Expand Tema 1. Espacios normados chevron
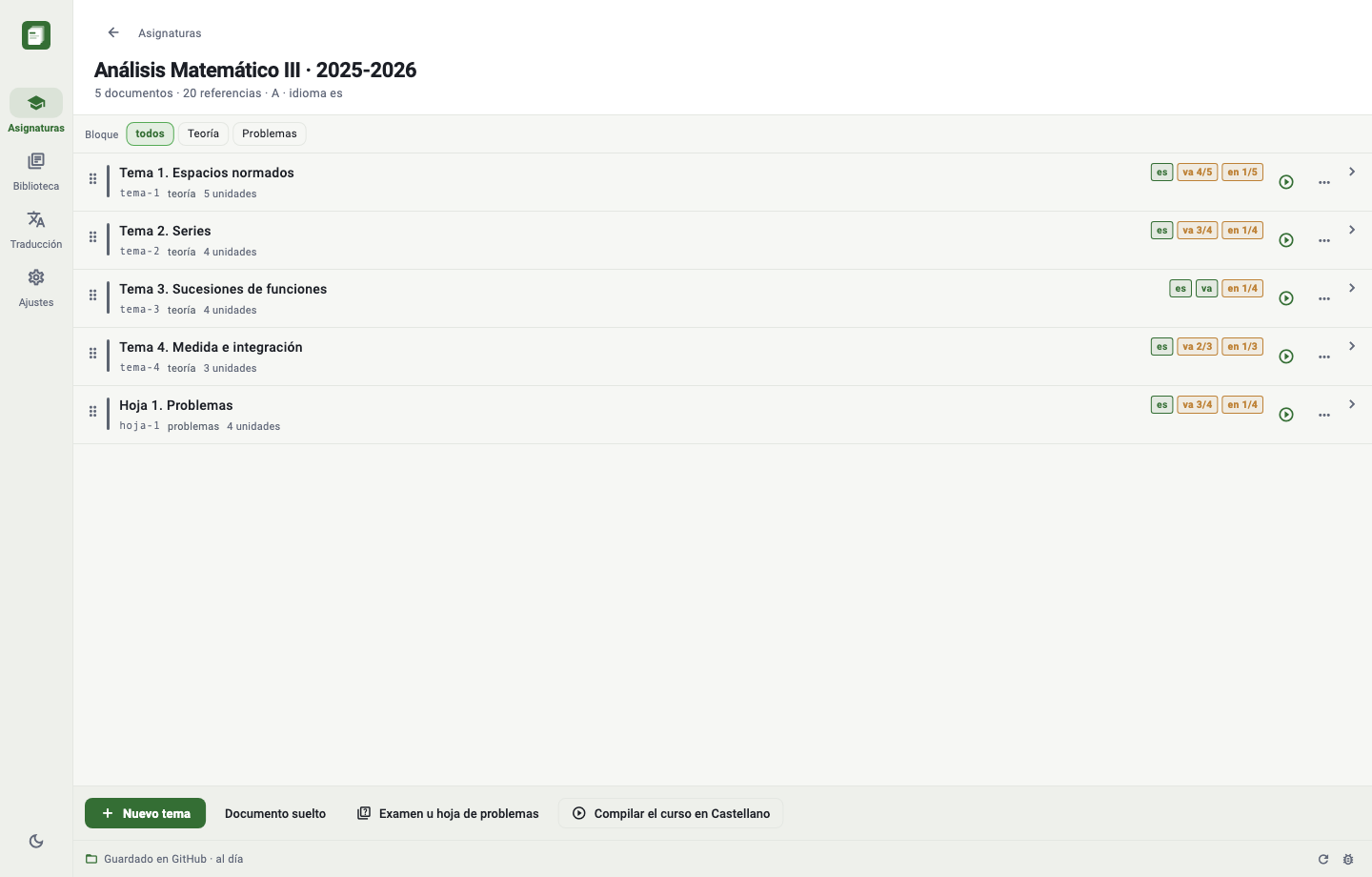 click(1352, 172)
